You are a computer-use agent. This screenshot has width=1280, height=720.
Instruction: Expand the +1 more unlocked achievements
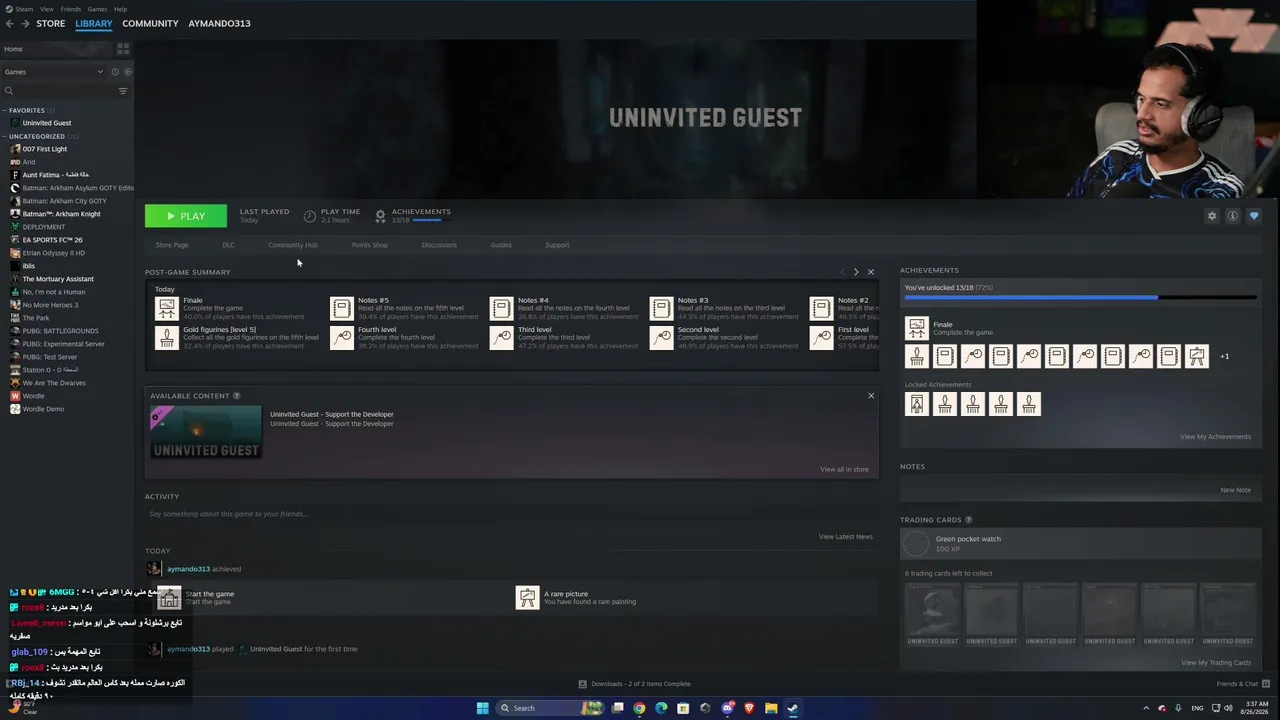1224,357
